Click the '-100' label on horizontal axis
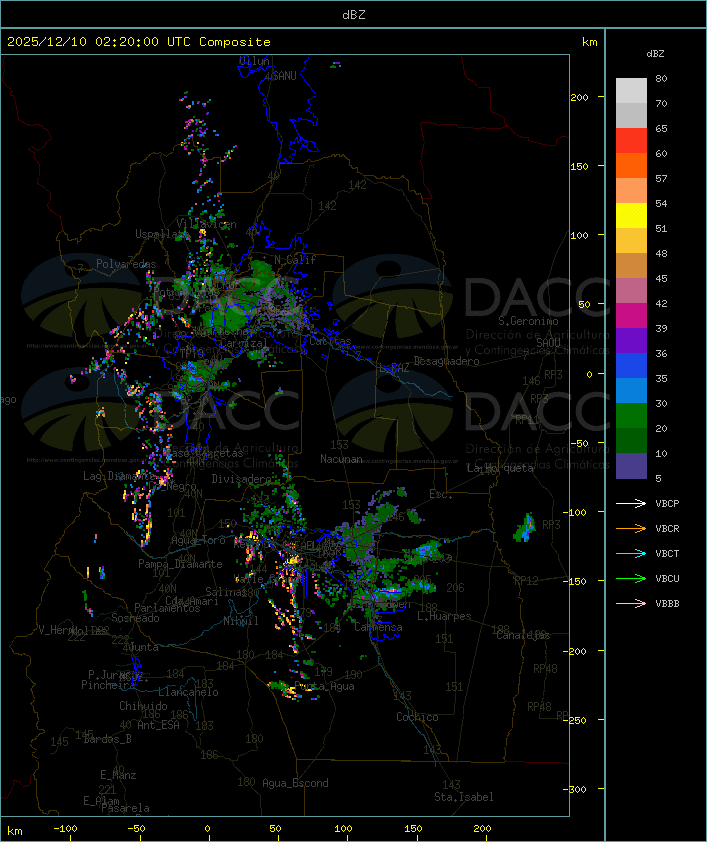Image resolution: width=707 pixels, height=842 pixels. tap(65, 829)
